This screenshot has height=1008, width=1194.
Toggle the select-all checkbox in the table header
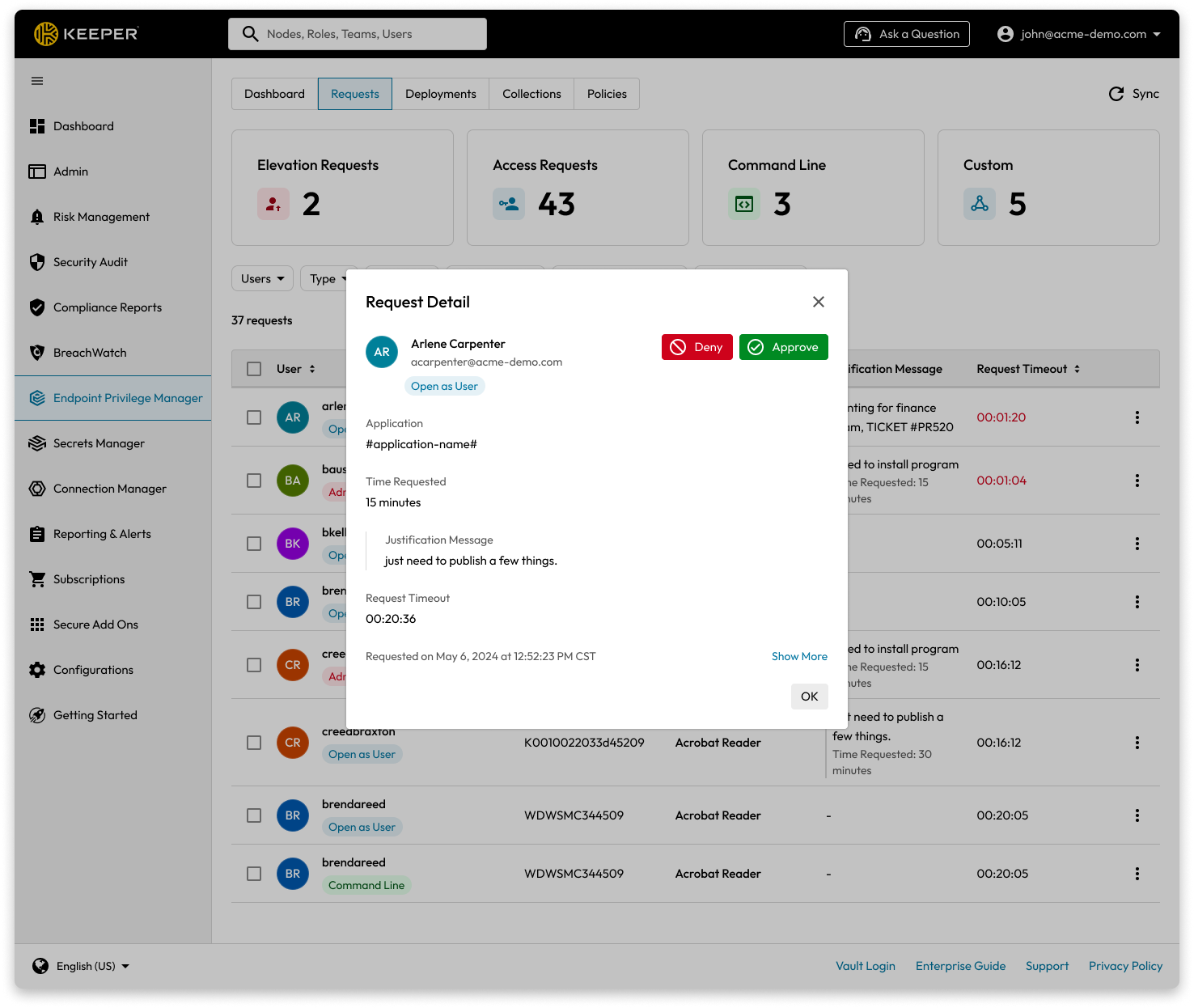254,369
